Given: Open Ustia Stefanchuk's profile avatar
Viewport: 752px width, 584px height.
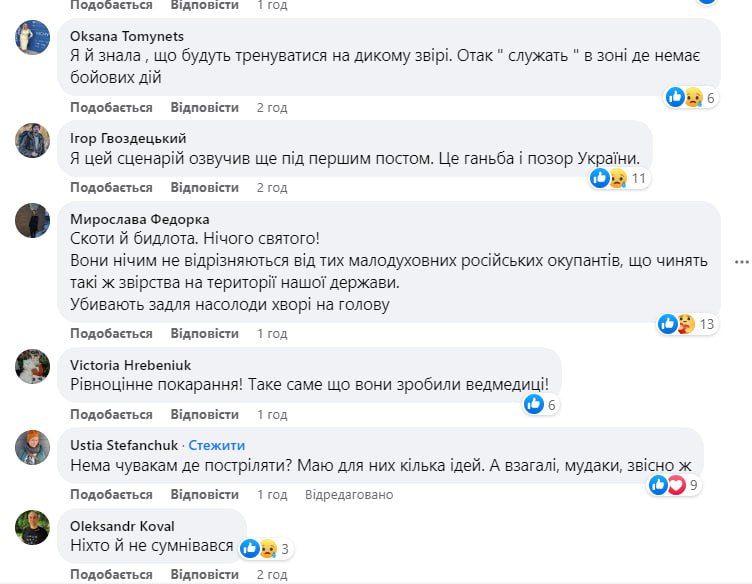Looking at the screenshot, I should (32, 447).
